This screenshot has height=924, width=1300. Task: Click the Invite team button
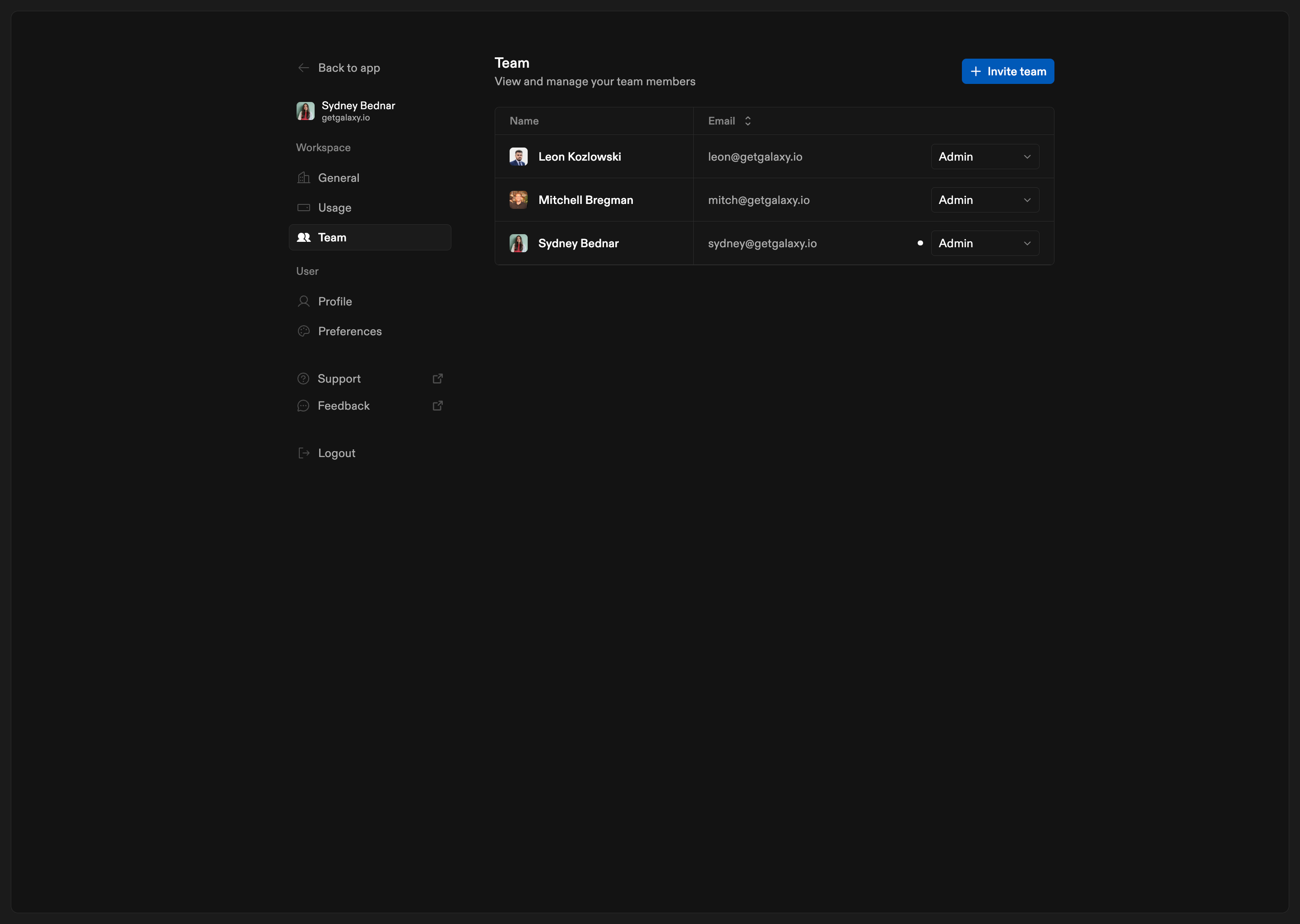tap(1007, 72)
